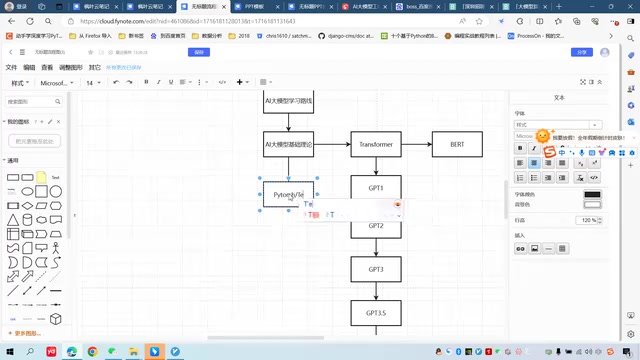Viewport: 640px width, 360px height.
Task: Open the white 背景色 background color swatch
Action: (x=592, y=204)
